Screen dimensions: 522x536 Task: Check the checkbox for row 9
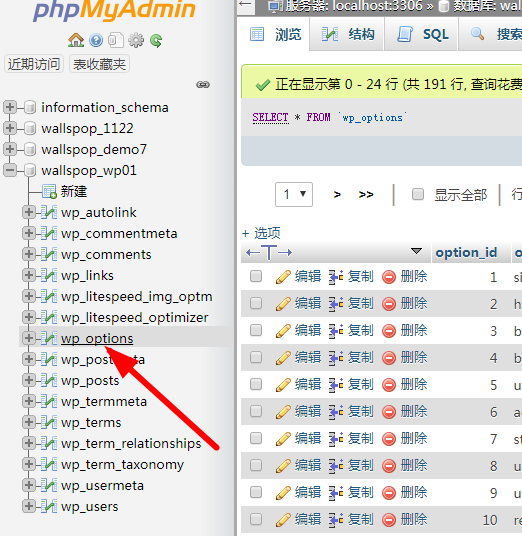coord(256,492)
